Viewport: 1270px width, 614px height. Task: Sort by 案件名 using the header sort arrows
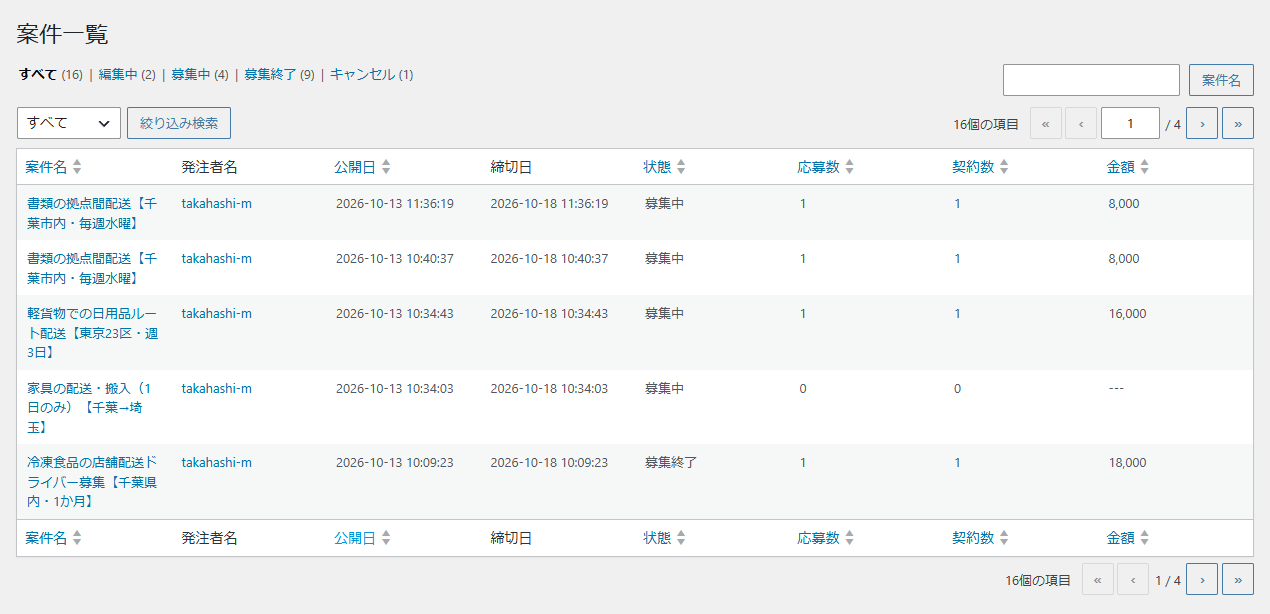pos(77,167)
